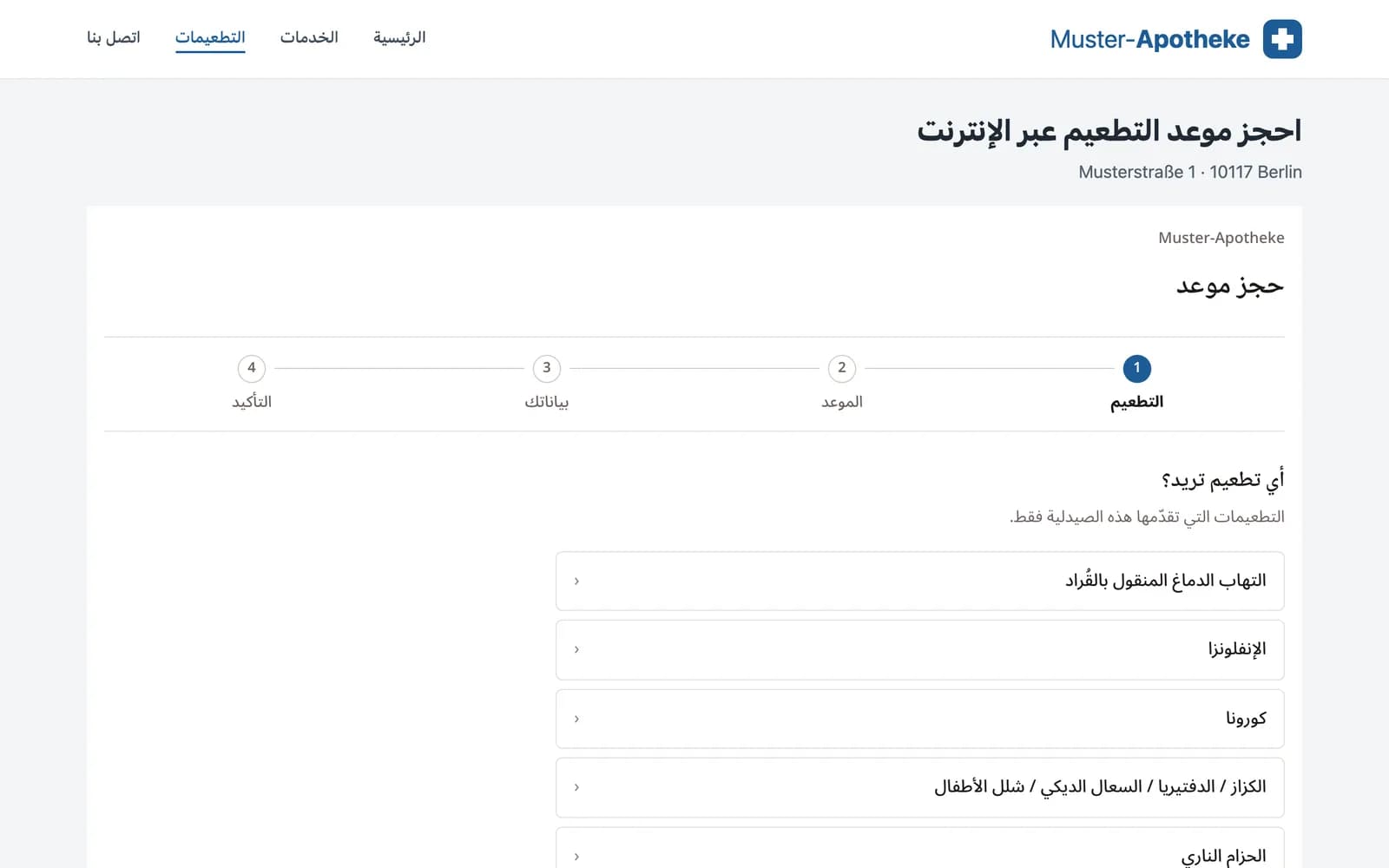Click chevron arrow in التهاب الدماغ row

click(576, 581)
